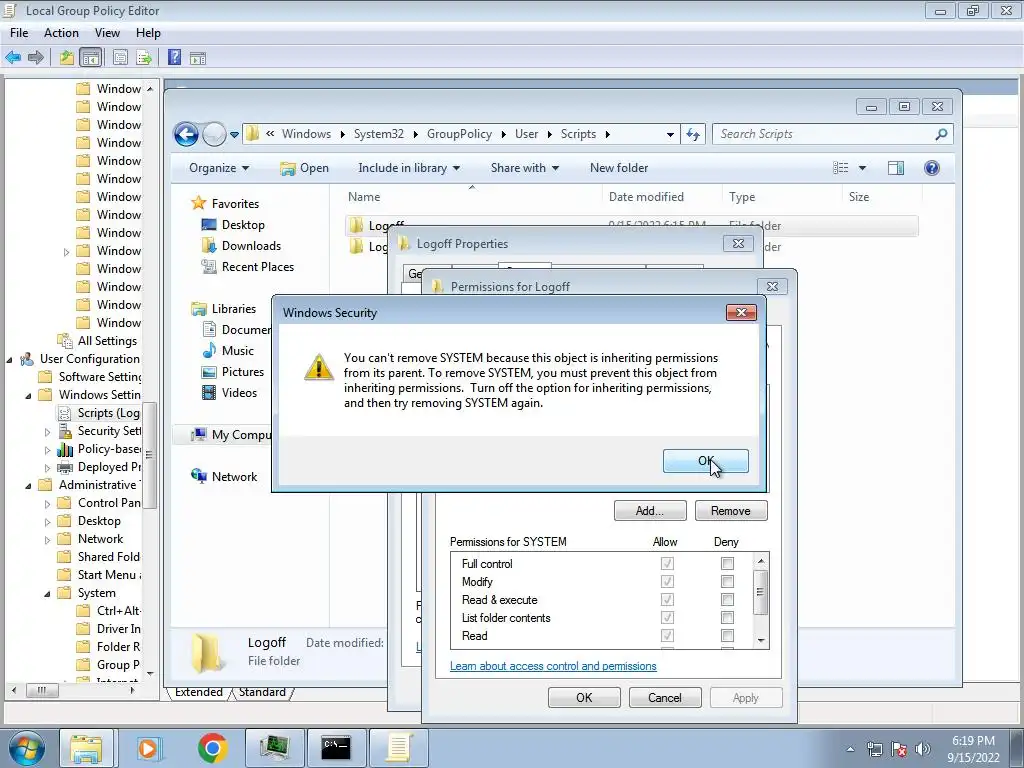Screen dimensions: 1024x768
Task: Check Deny for Read permission
Action: pyautogui.click(x=727, y=635)
